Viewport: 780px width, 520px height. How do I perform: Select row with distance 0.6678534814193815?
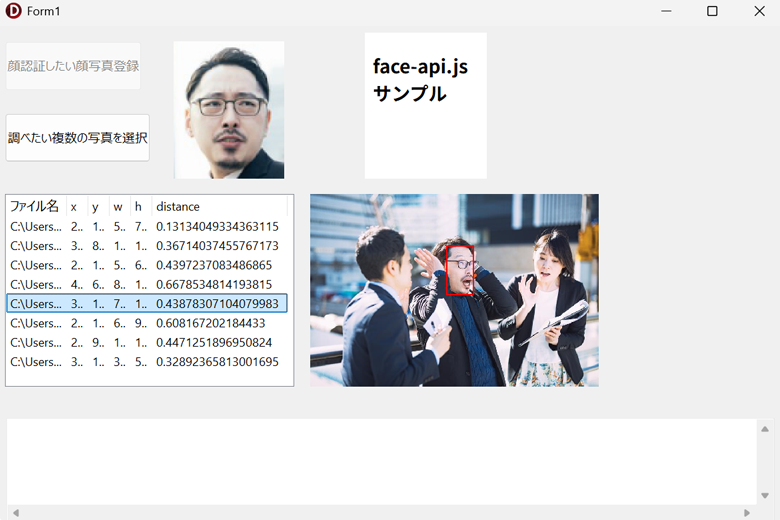(147, 285)
